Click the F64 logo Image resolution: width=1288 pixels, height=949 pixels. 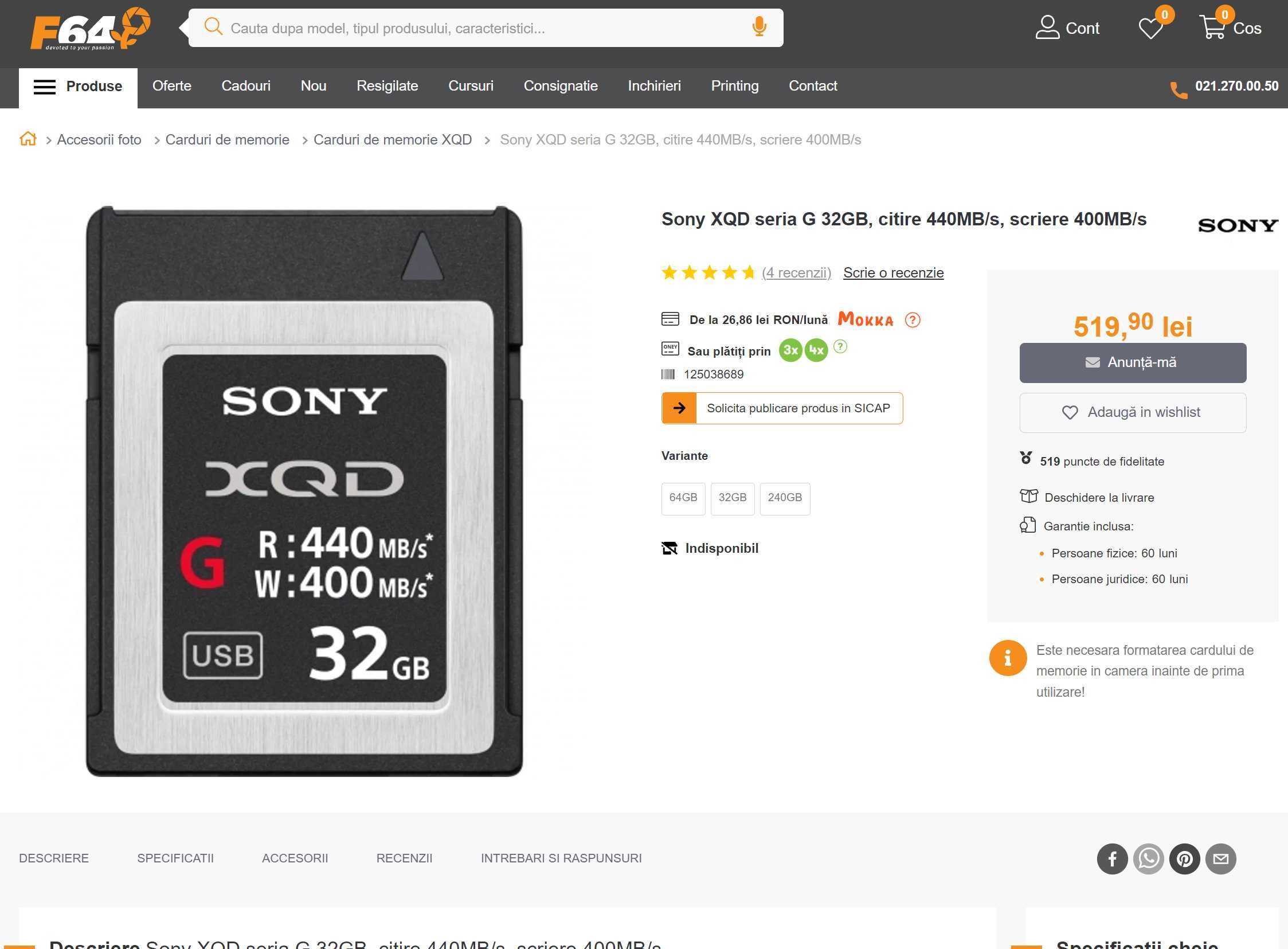[90, 29]
